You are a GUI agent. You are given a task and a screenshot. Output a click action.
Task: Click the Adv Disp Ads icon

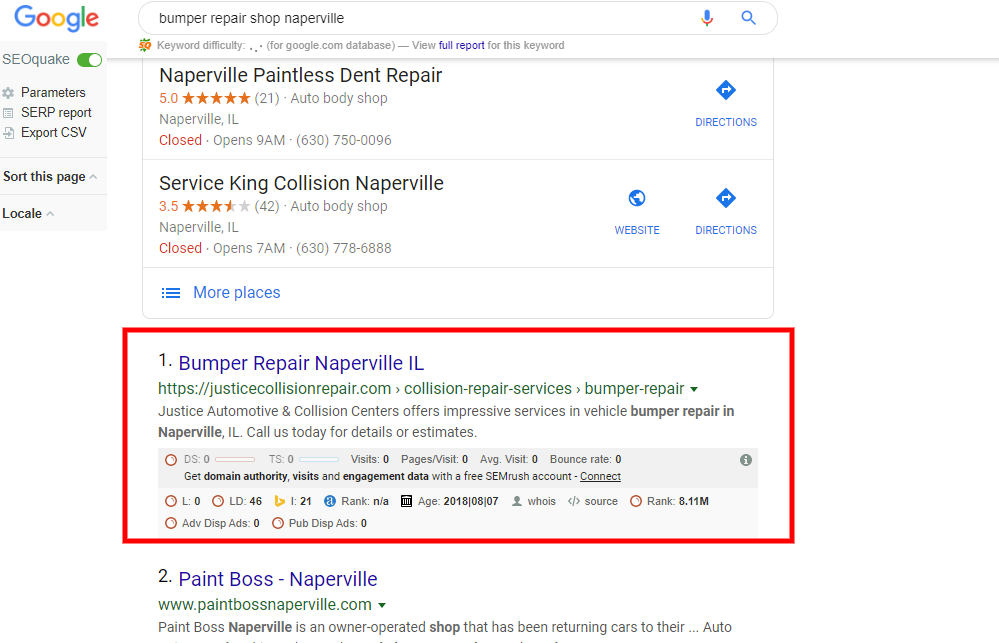coord(171,523)
